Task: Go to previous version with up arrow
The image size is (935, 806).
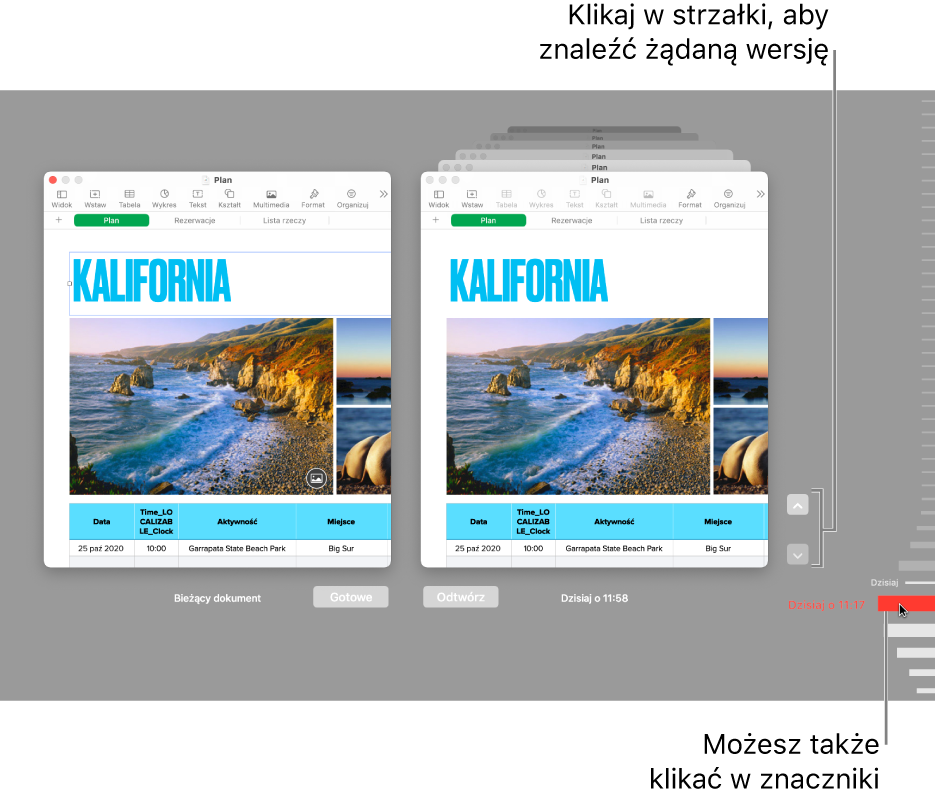Action: 797,505
